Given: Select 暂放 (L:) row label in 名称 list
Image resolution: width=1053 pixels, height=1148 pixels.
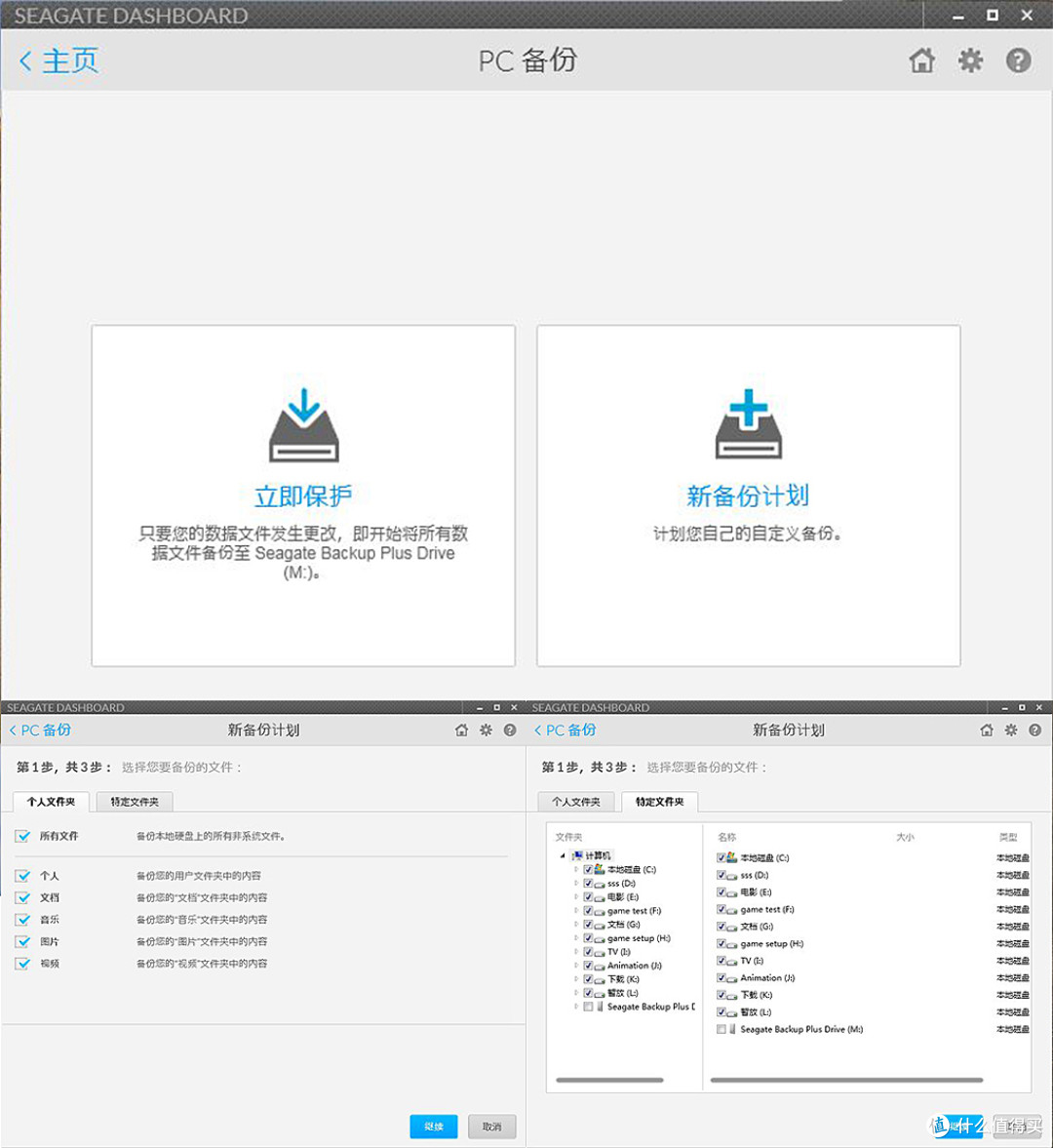Looking at the screenshot, I should click(756, 1011).
